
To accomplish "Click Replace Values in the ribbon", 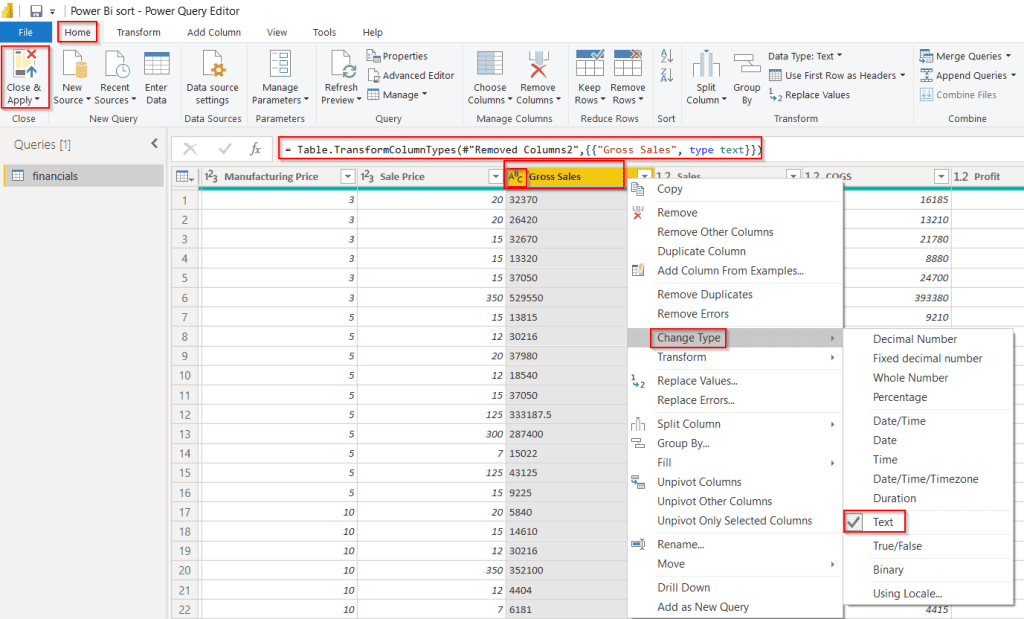I will tap(810, 95).
